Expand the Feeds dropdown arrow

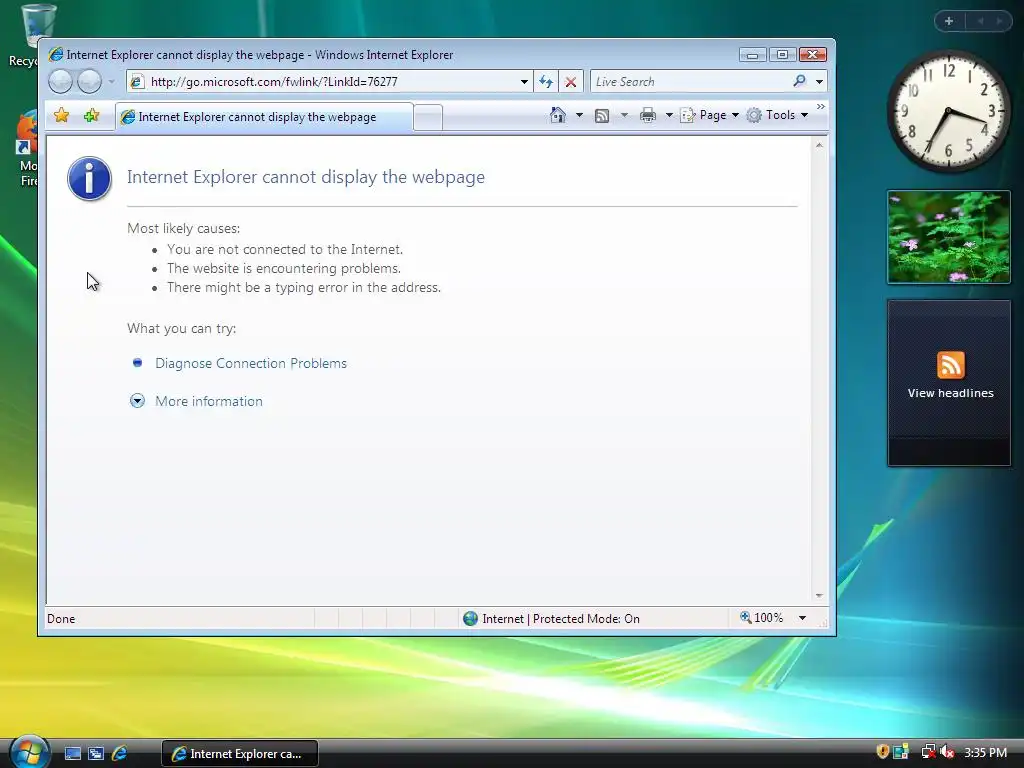[624, 115]
